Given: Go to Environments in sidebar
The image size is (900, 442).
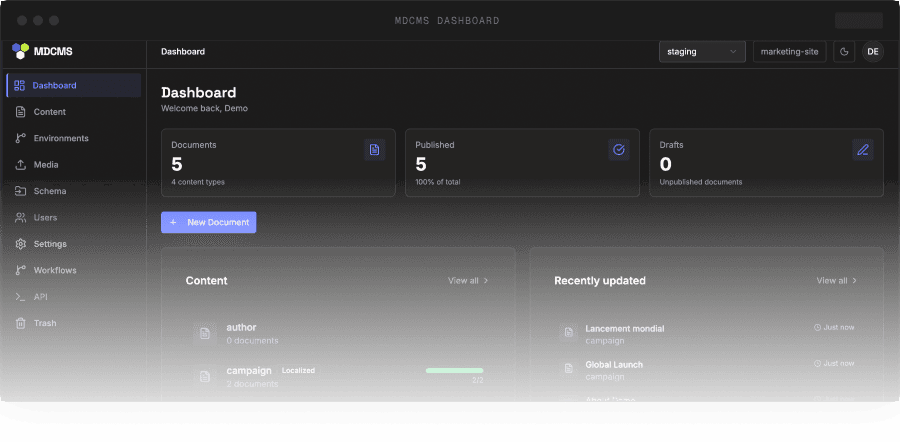Looking at the screenshot, I should 73,138.
